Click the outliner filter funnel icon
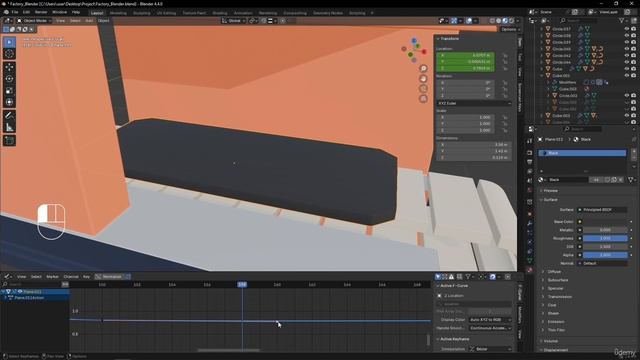This screenshot has height=360, width=640. pos(622,20)
